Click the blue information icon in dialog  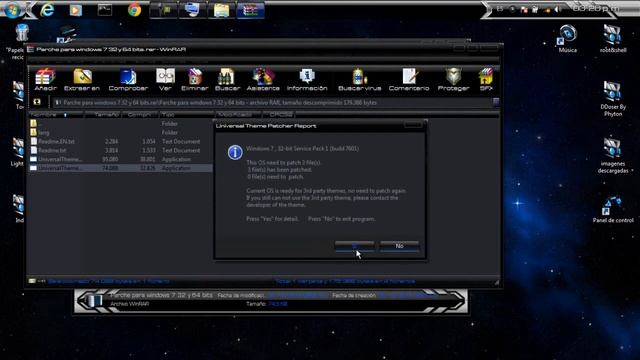pyautogui.click(x=235, y=152)
